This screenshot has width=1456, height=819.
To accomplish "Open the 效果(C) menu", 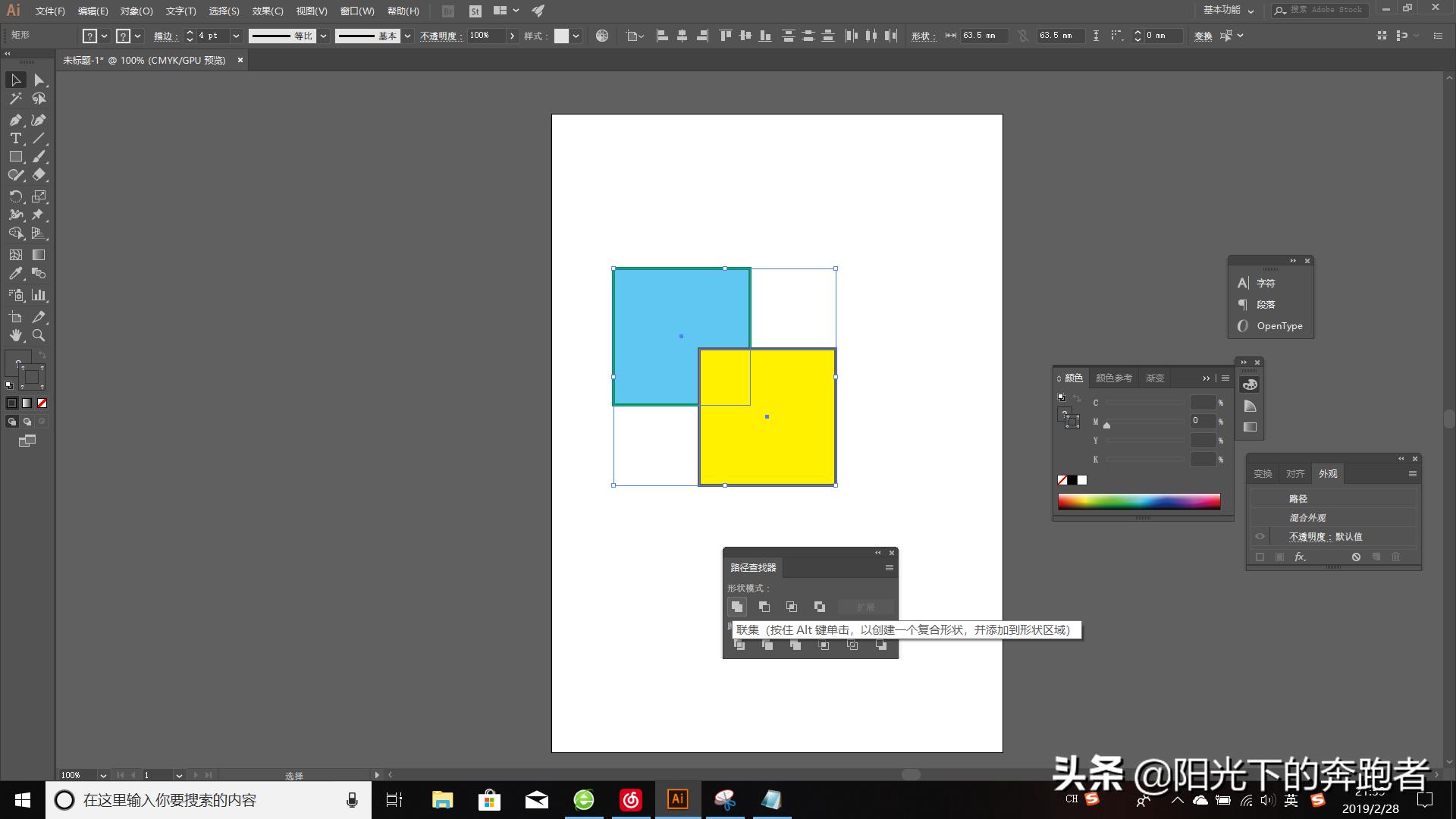I will point(268,11).
